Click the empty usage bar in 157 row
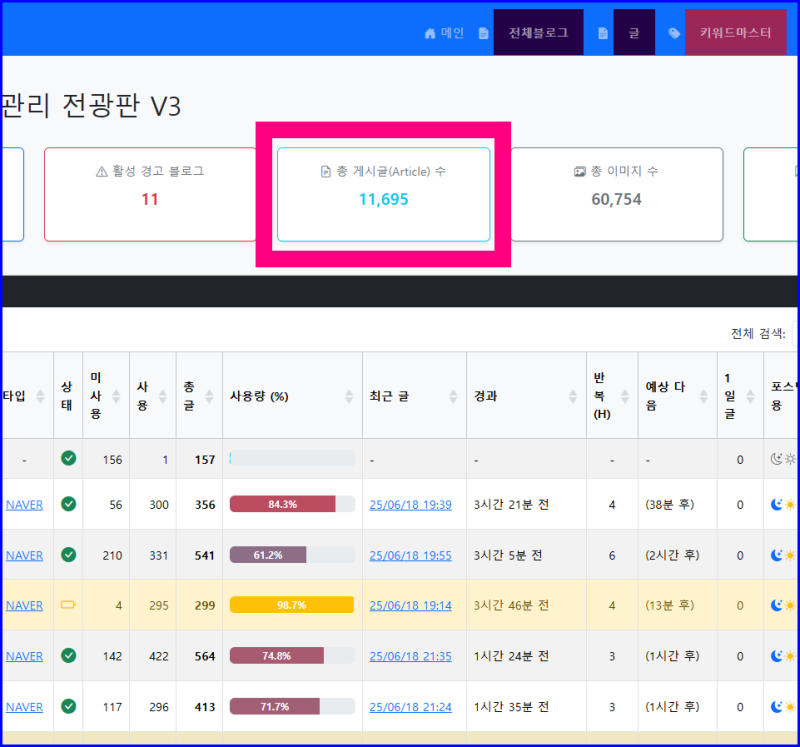The image size is (800, 747). coord(292,458)
